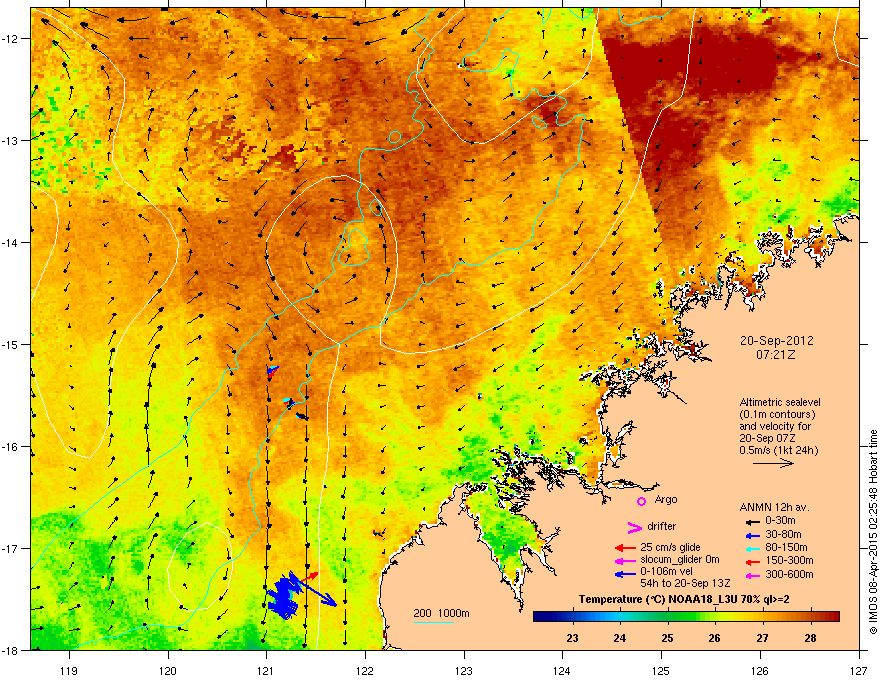Click the Altimetric sealevel text
Viewport: 880px width, 680px height.
[780, 402]
